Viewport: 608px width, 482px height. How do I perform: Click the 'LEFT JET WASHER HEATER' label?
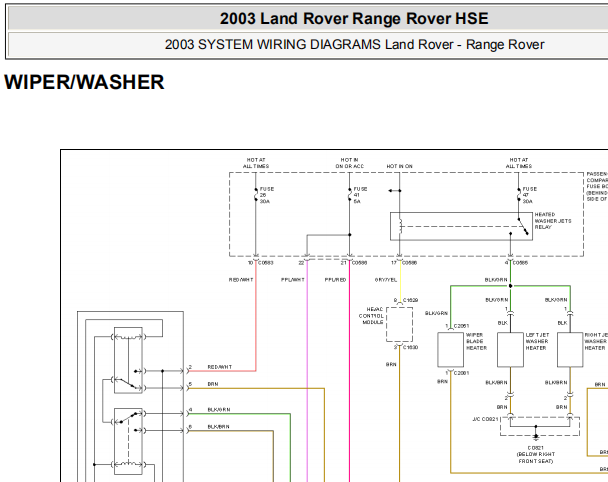pos(537,341)
